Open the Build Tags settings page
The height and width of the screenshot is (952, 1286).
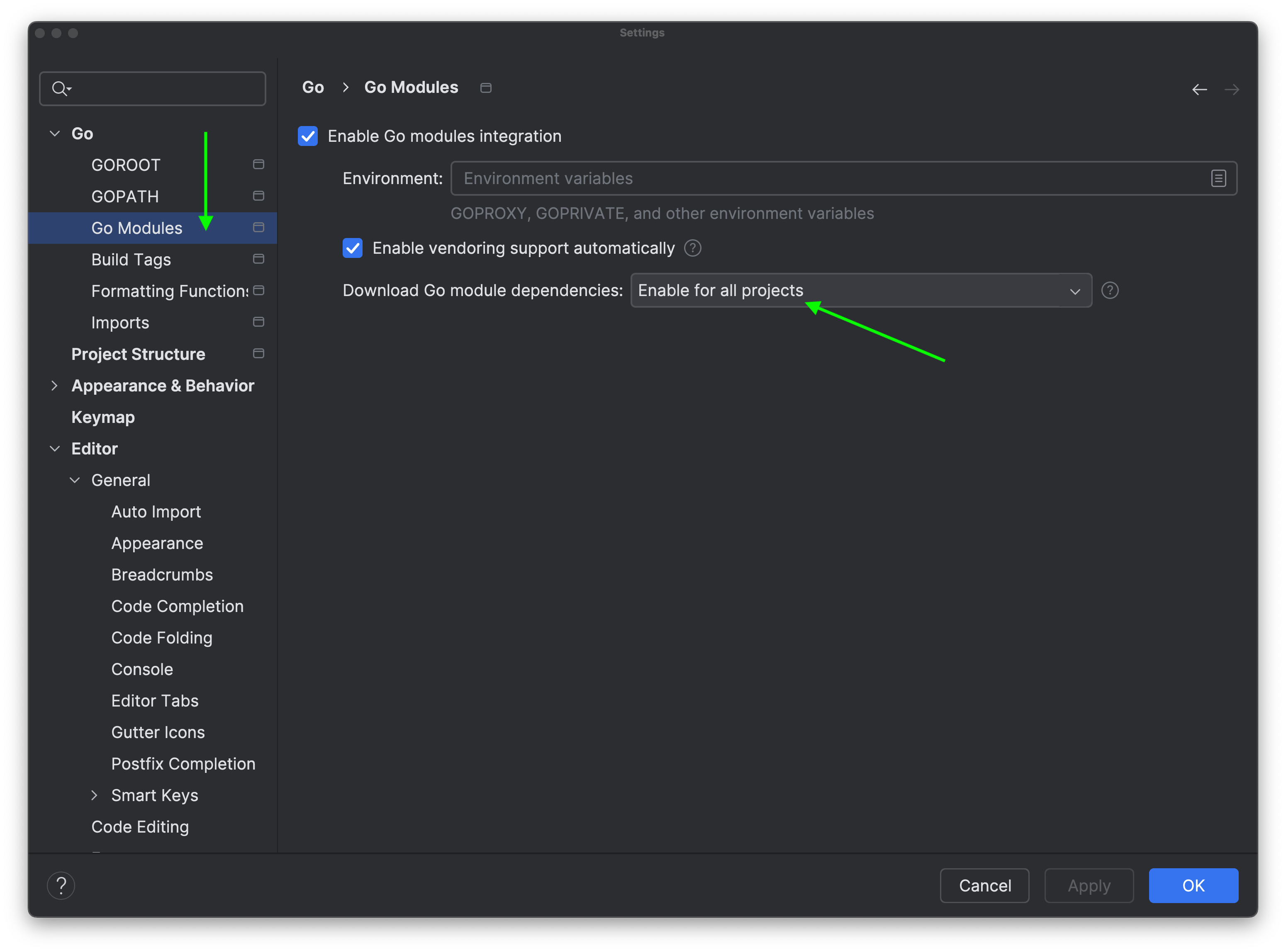pyautogui.click(x=132, y=260)
